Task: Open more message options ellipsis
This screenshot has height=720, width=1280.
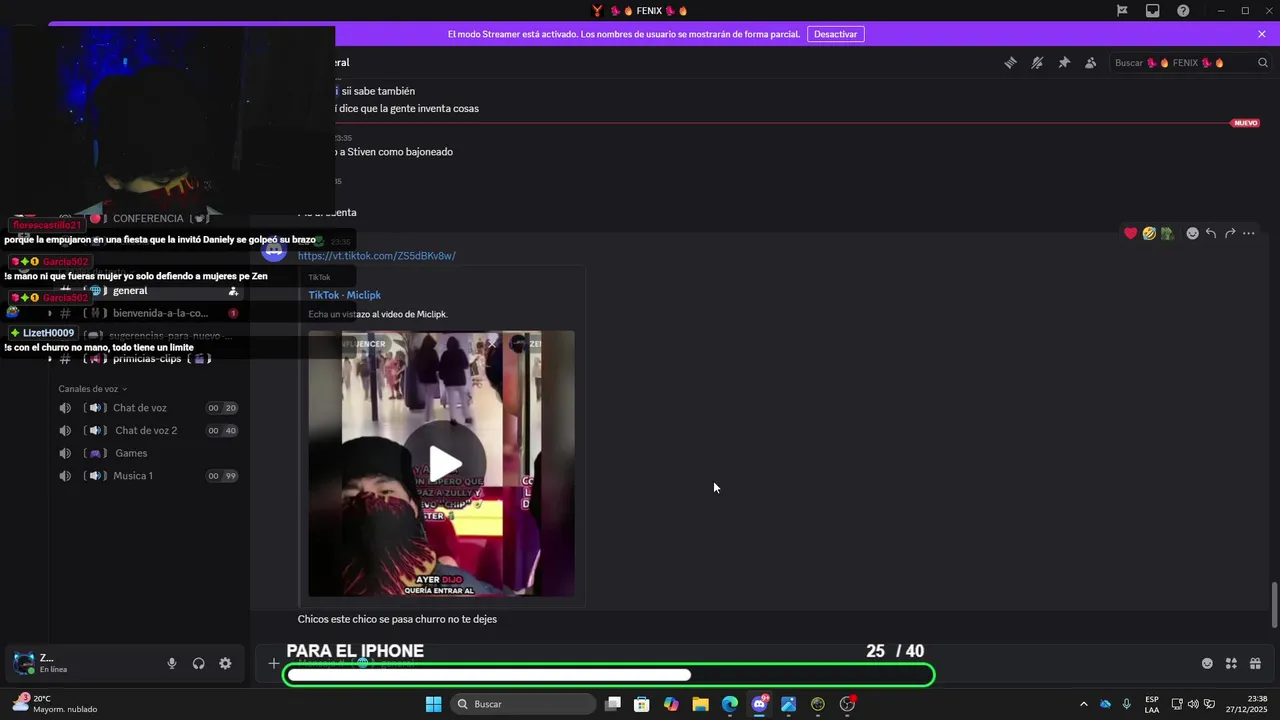Action: [x=1249, y=233]
